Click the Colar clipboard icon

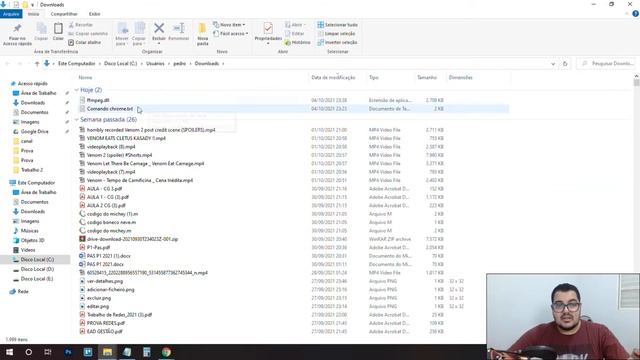[x=58, y=28]
